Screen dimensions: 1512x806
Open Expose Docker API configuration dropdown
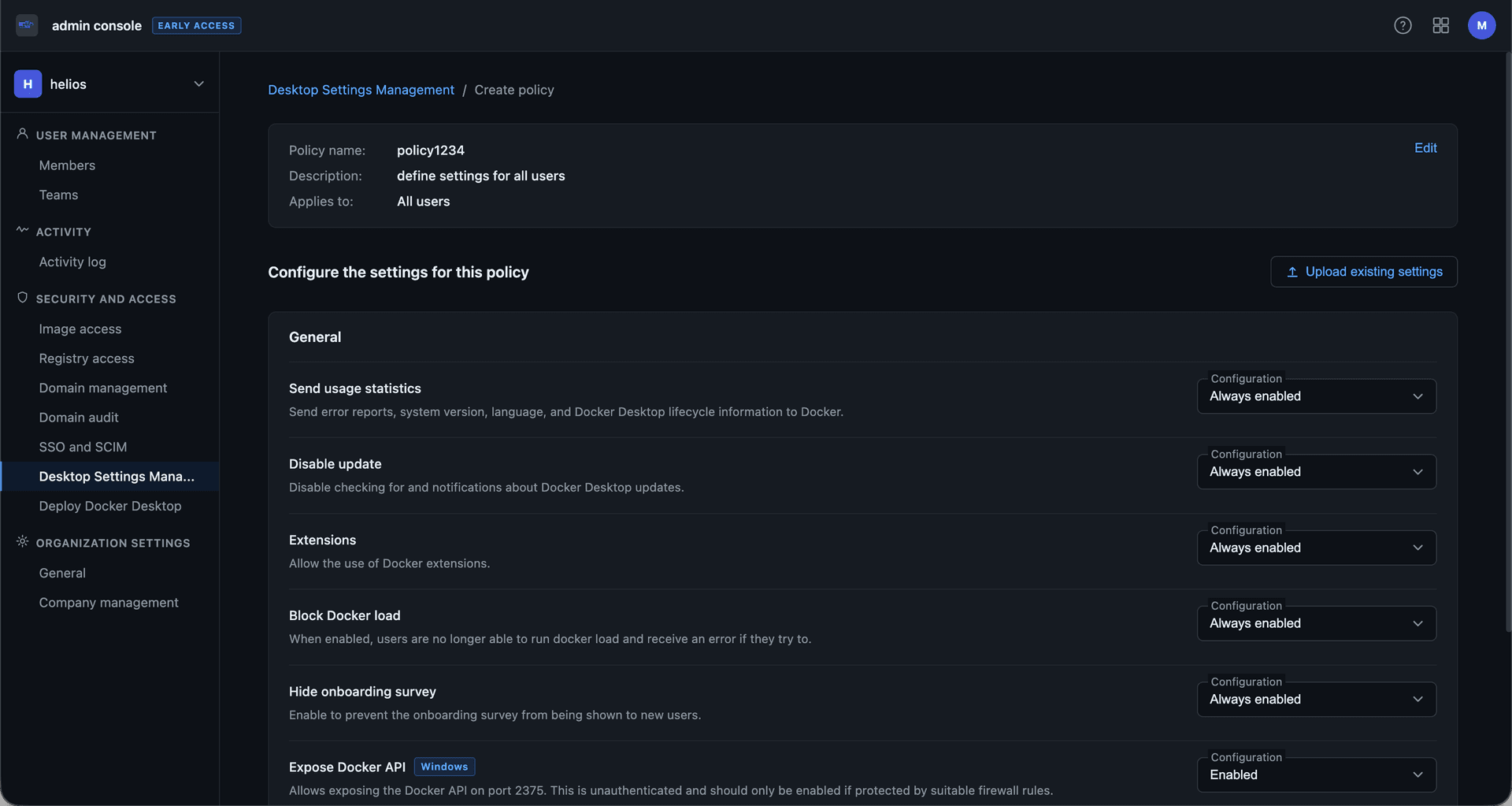pyautogui.click(x=1316, y=774)
